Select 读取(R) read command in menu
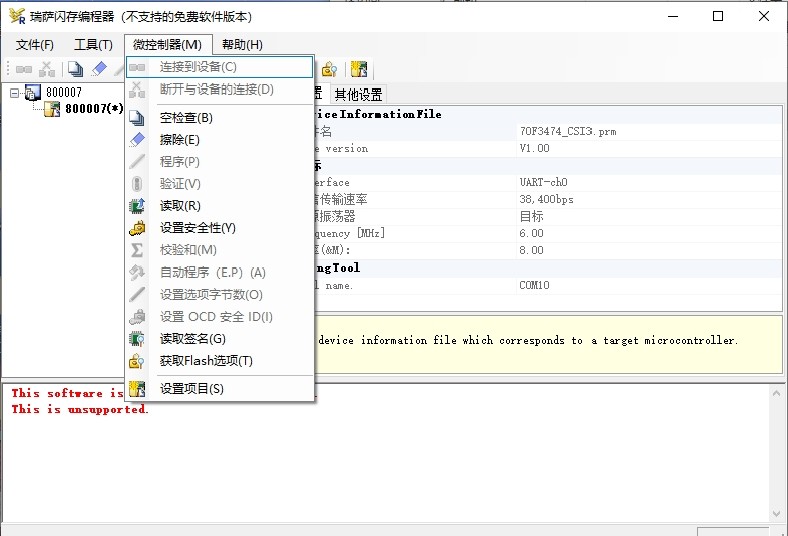Viewport: 788px width, 536px height. pyautogui.click(x=219, y=206)
